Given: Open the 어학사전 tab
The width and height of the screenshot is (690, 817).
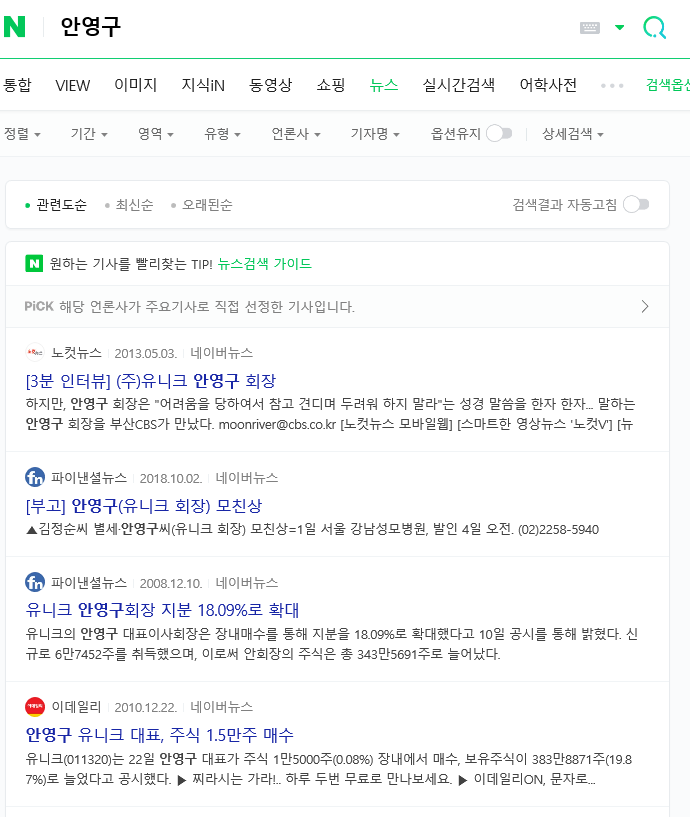Looking at the screenshot, I should click(x=548, y=85).
